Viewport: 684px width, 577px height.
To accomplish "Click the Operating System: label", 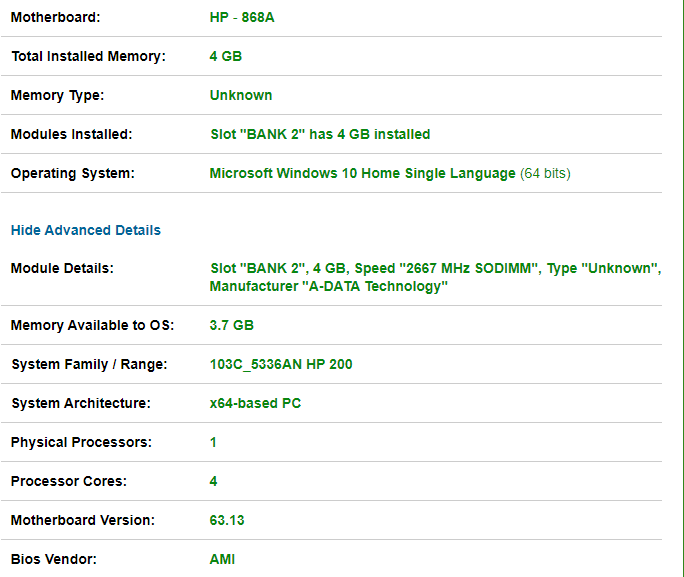I will click(73, 173).
